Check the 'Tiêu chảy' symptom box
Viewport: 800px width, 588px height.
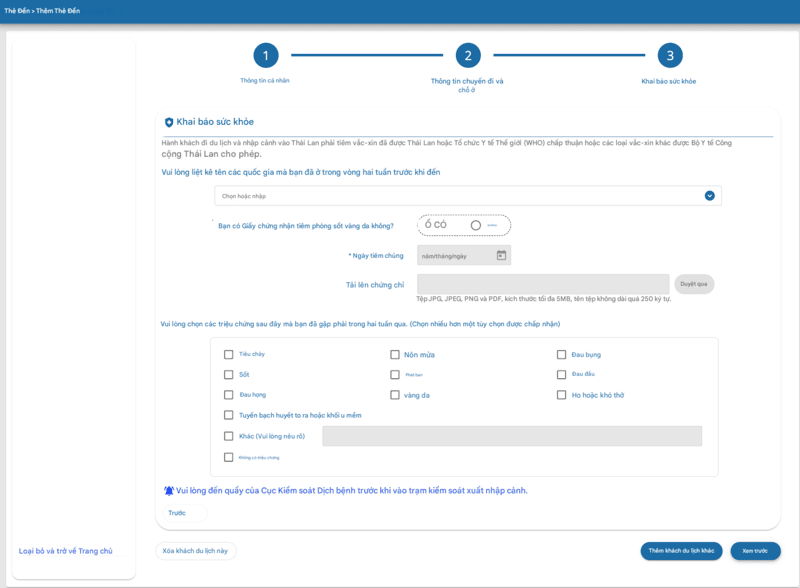(229, 355)
